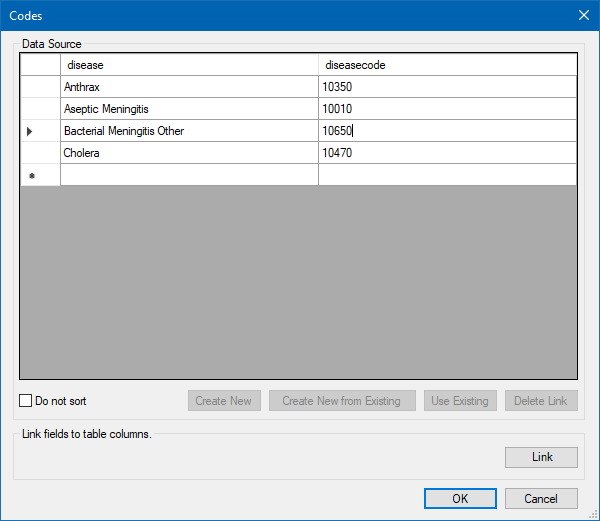Cancel the Codes dialog

pyautogui.click(x=541, y=498)
